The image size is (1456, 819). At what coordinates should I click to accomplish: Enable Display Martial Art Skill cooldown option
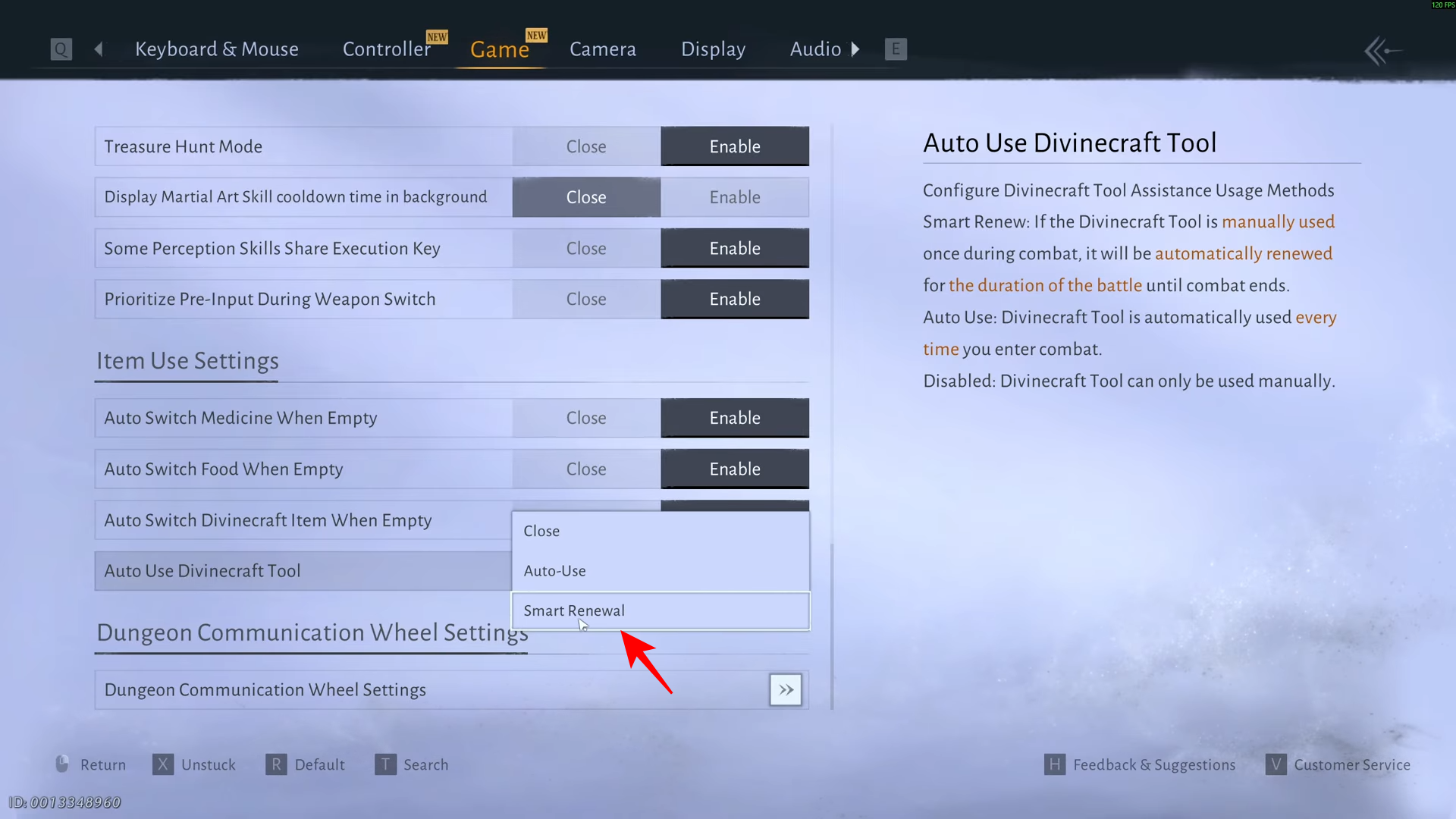pos(735,197)
